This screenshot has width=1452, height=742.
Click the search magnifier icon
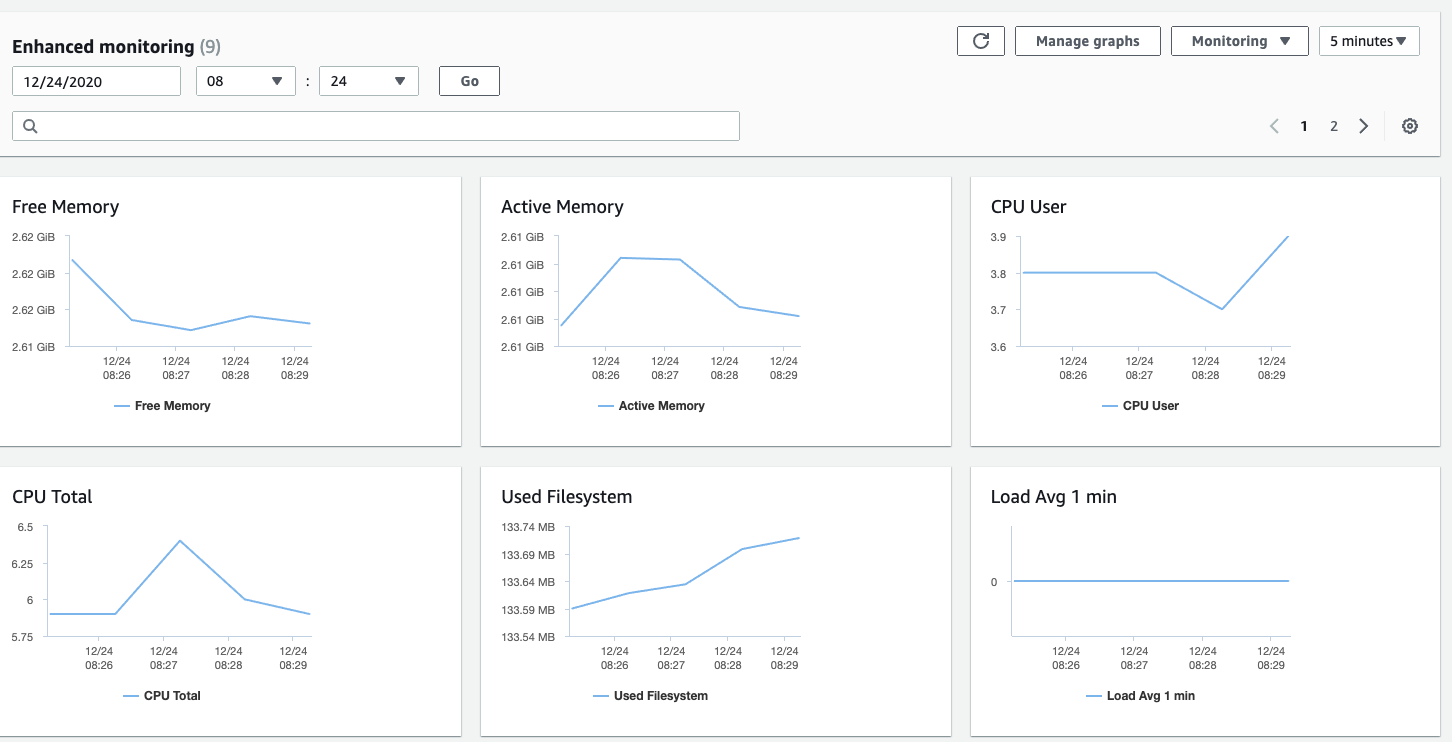[x=30, y=126]
